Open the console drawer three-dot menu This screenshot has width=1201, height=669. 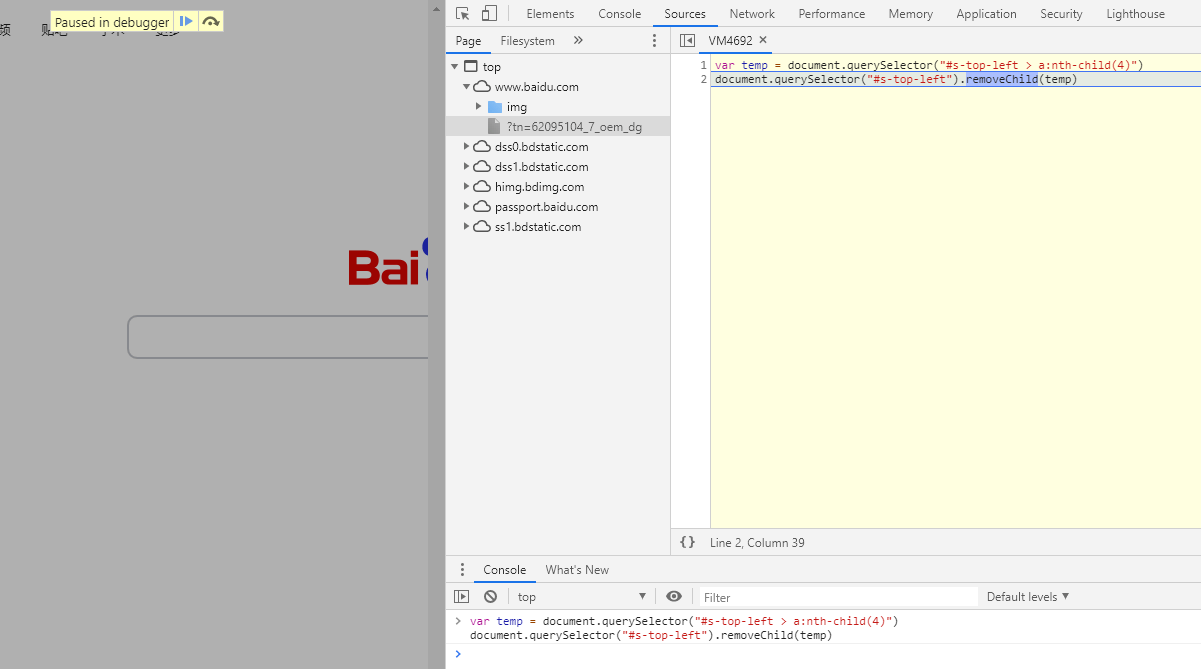tap(462, 570)
